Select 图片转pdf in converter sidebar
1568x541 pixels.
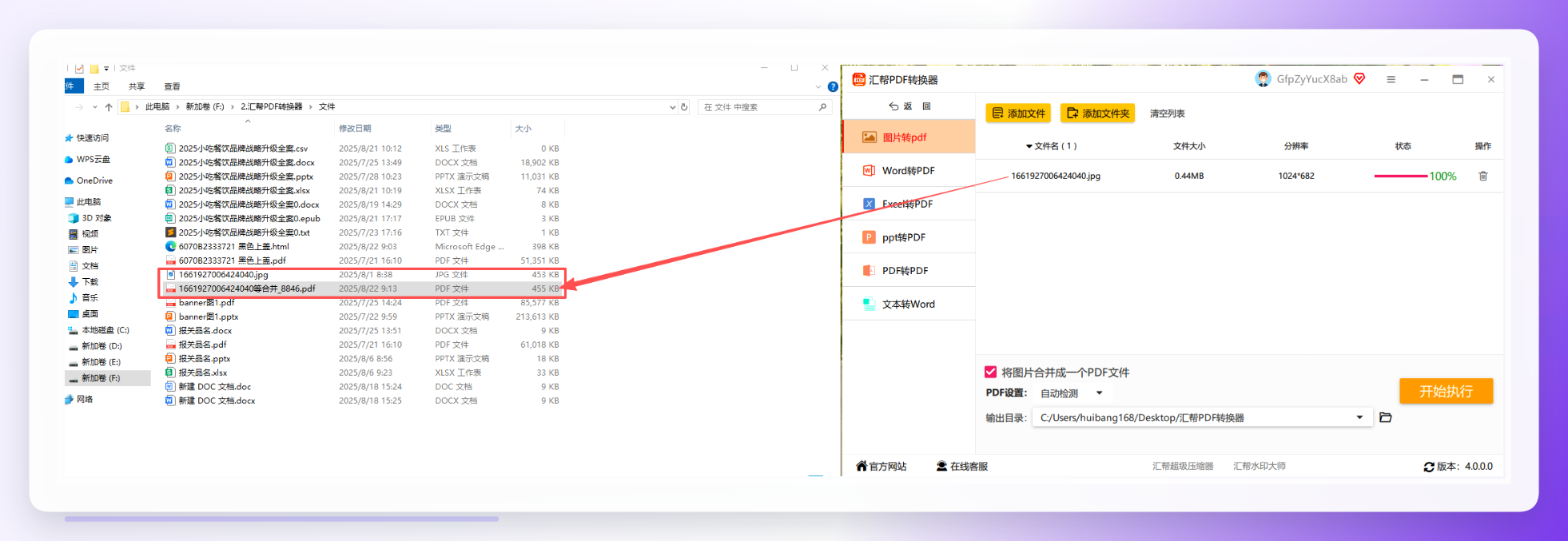[909, 137]
